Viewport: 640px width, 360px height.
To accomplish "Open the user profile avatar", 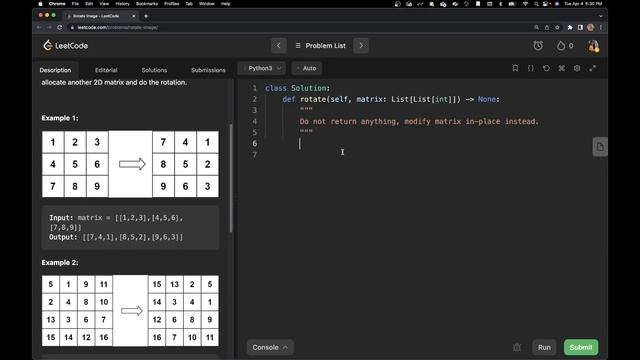I will pyautogui.click(x=593, y=46).
